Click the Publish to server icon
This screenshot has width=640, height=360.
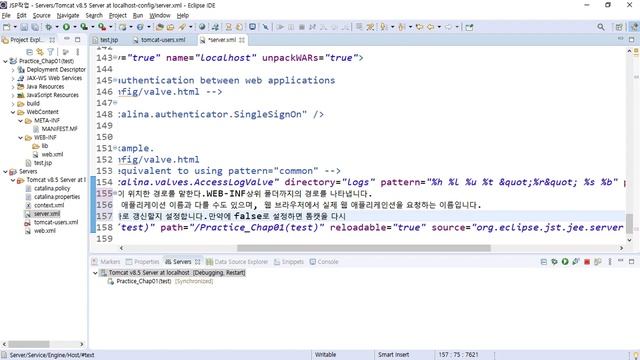pos(598,262)
